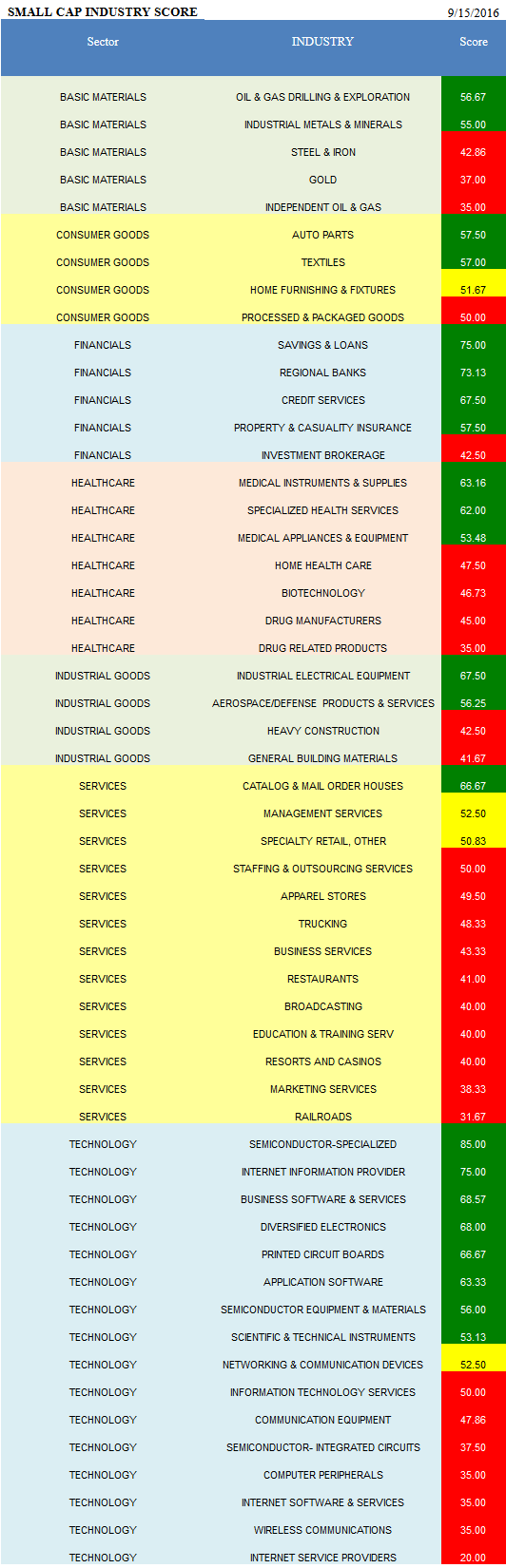Click the Score column header
The image size is (506, 1568).
point(473,42)
